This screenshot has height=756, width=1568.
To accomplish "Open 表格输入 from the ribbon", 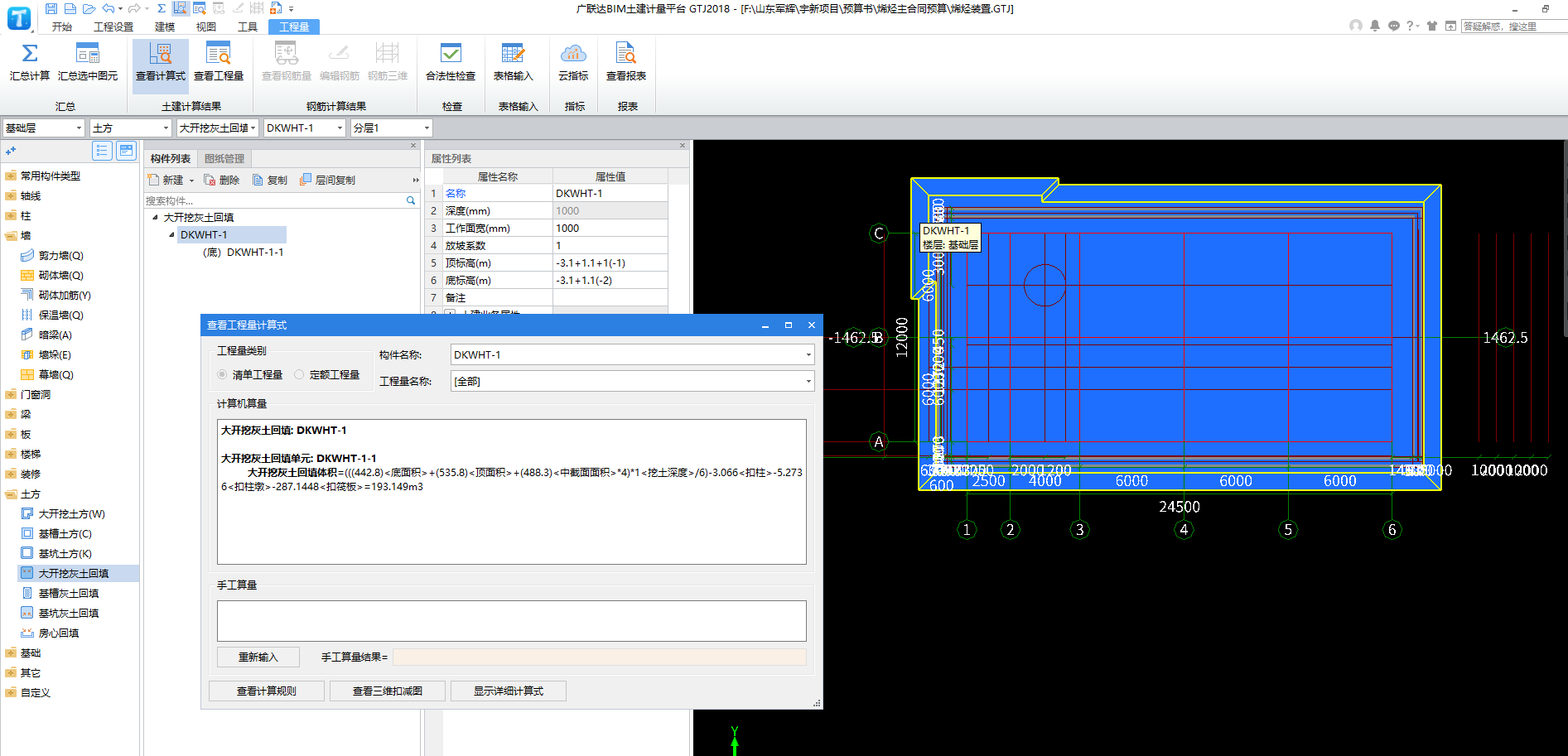I will click(x=513, y=62).
